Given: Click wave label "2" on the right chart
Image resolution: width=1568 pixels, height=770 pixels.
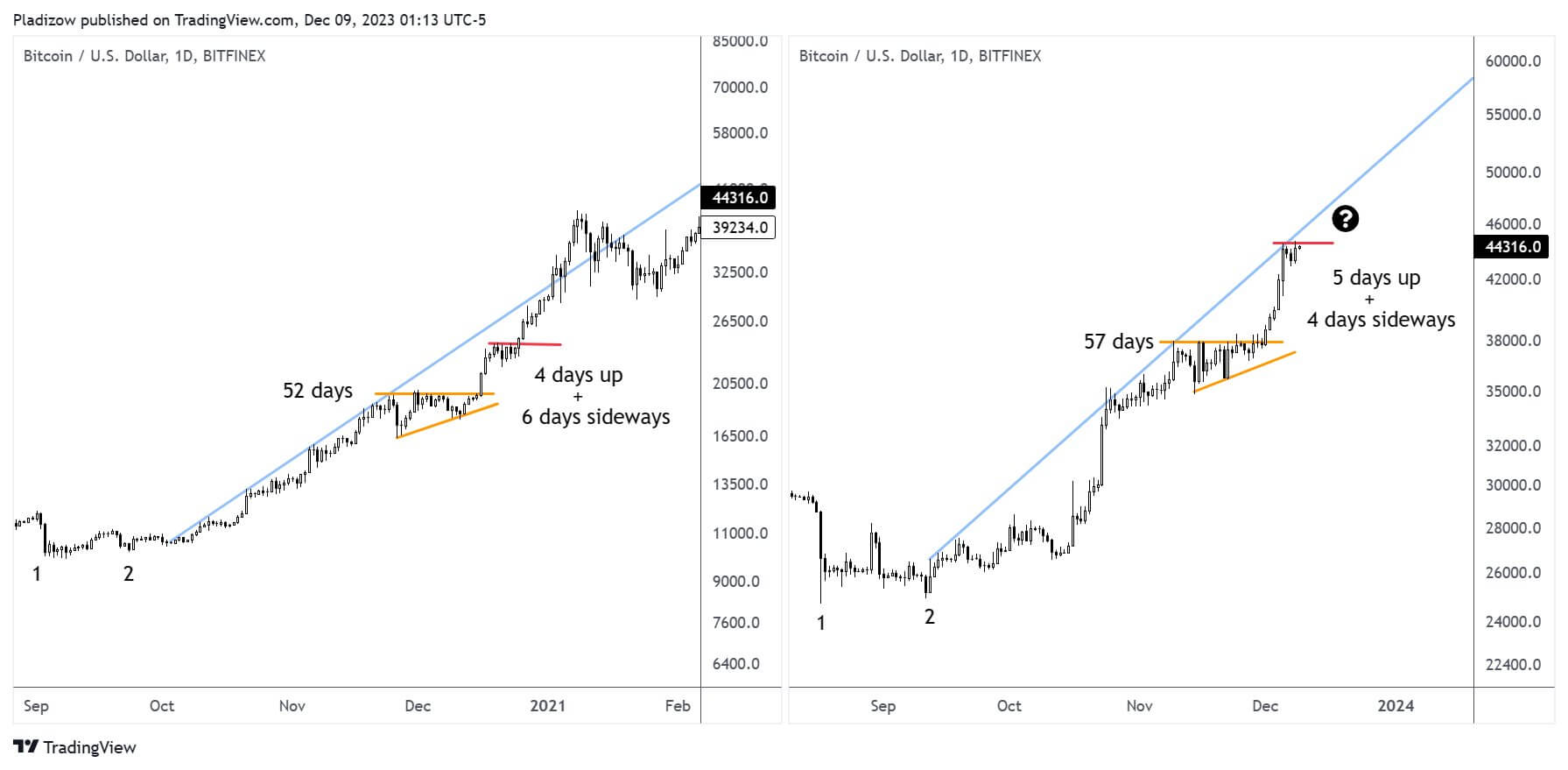Looking at the screenshot, I should tap(930, 617).
